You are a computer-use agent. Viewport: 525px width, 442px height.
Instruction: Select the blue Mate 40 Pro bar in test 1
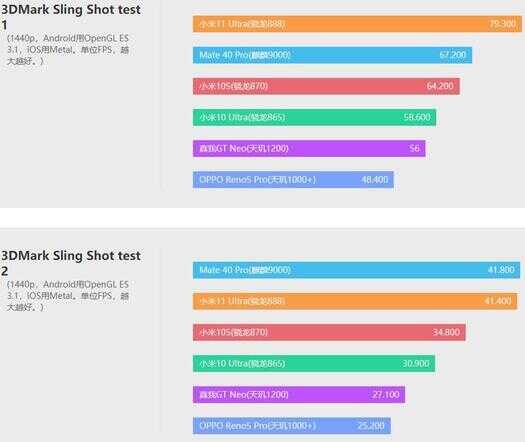332,55
